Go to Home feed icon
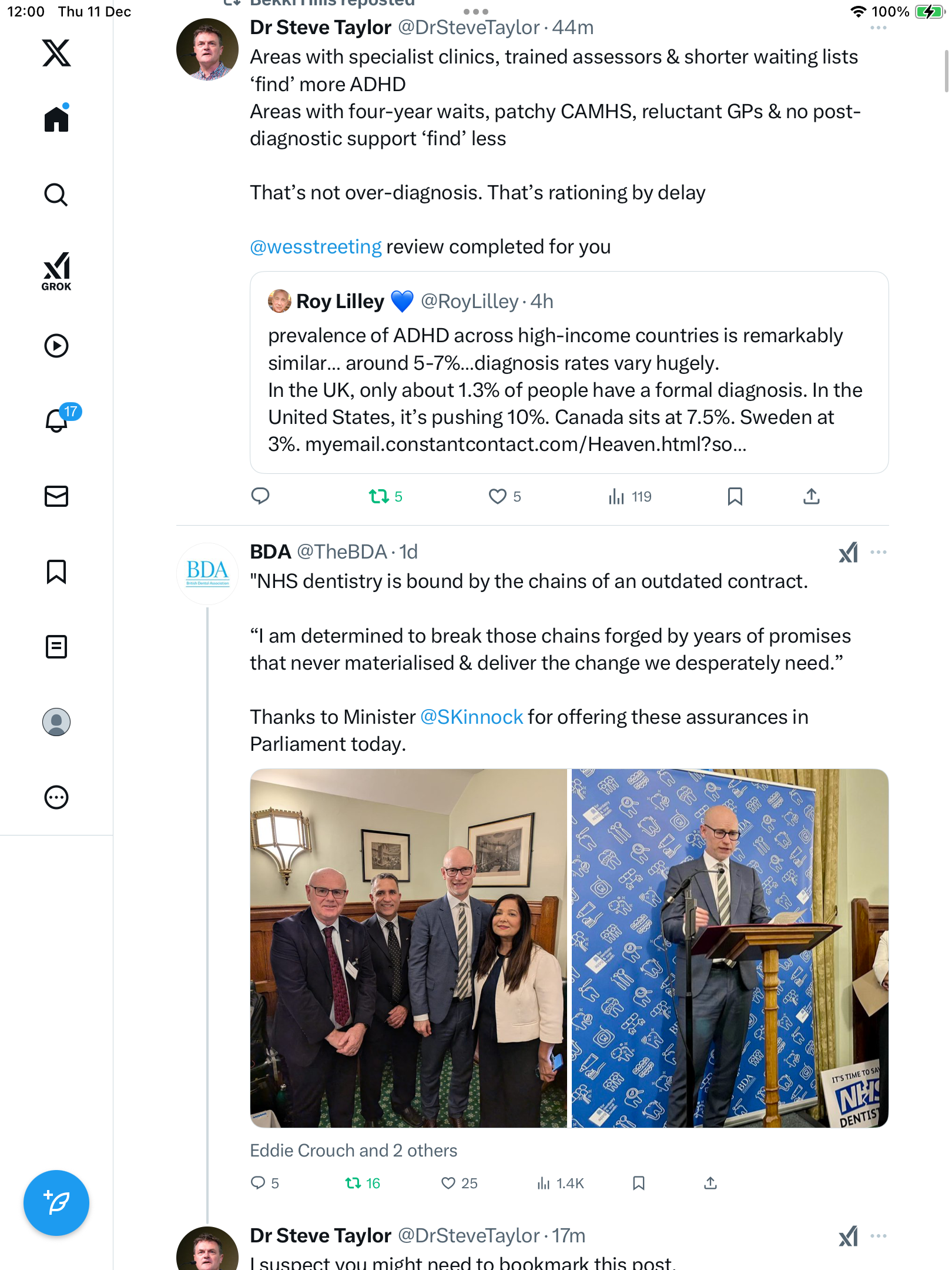This screenshot has height=1270, width=952. 56,118
